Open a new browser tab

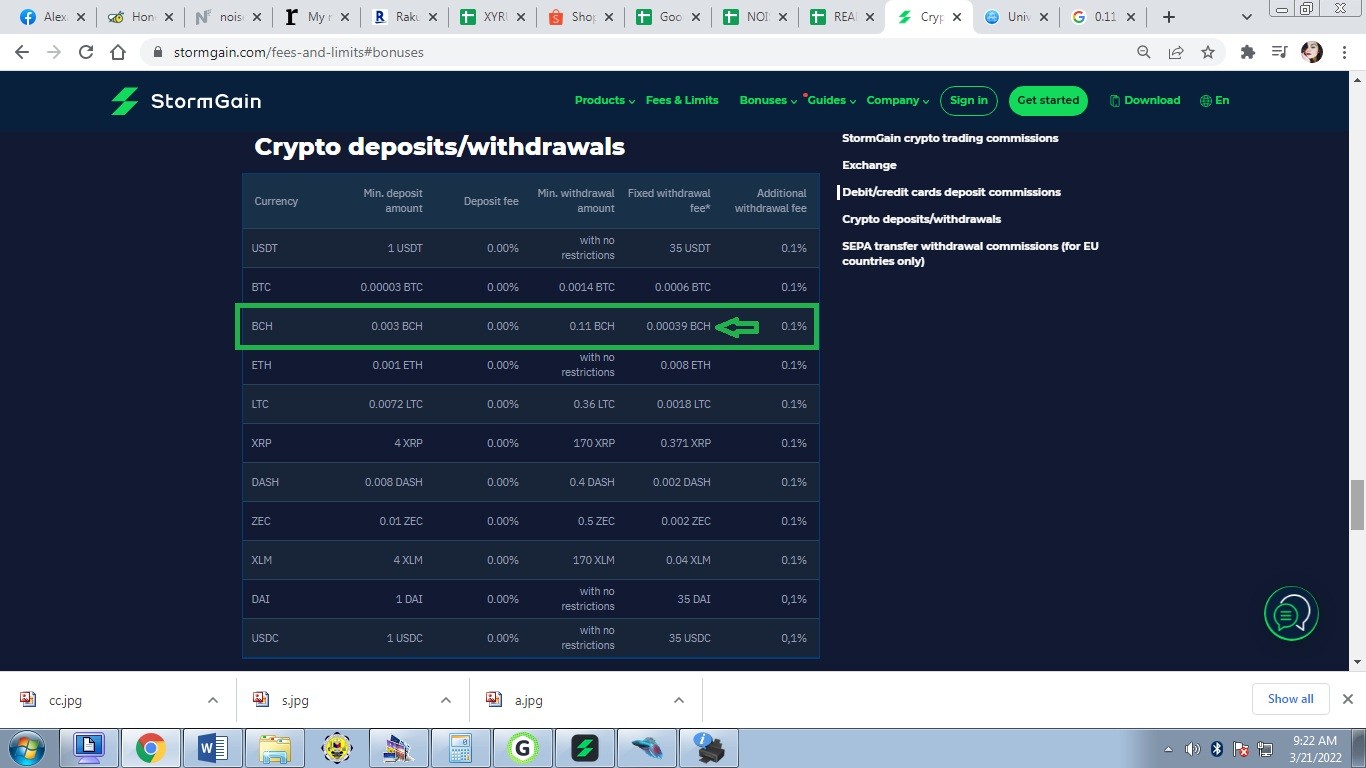coord(1168,17)
